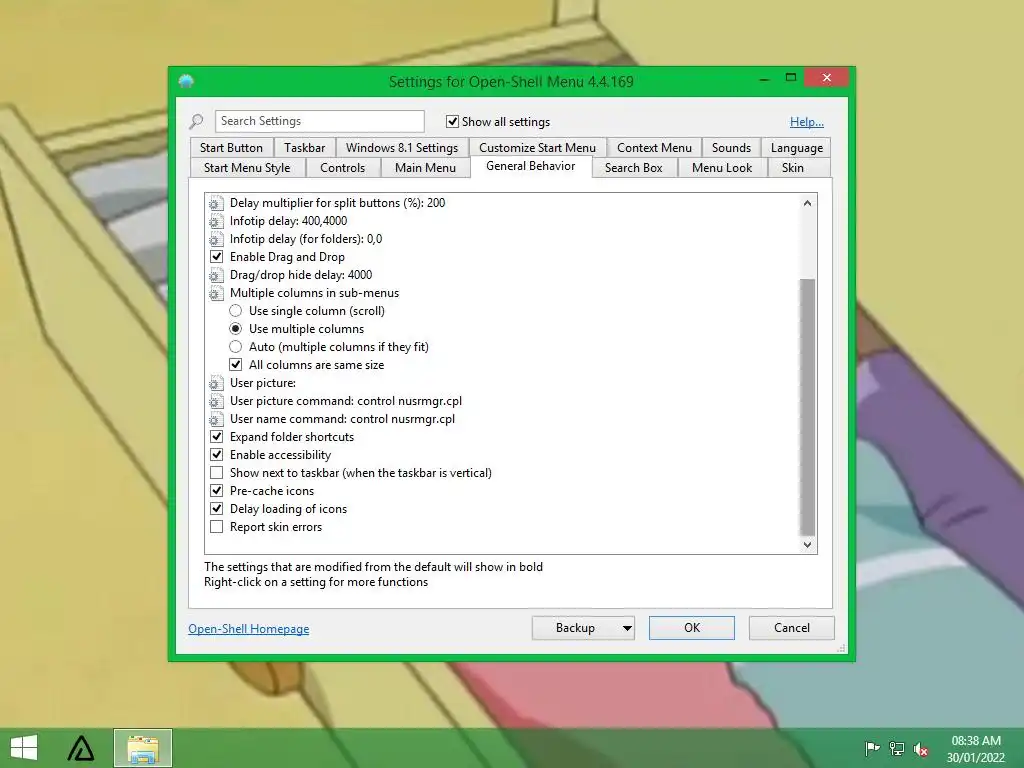Image resolution: width=1024 pixels, height=768 pixels.
Task: Toggle the Show all settings checkbox
Action: coord(452,121)
